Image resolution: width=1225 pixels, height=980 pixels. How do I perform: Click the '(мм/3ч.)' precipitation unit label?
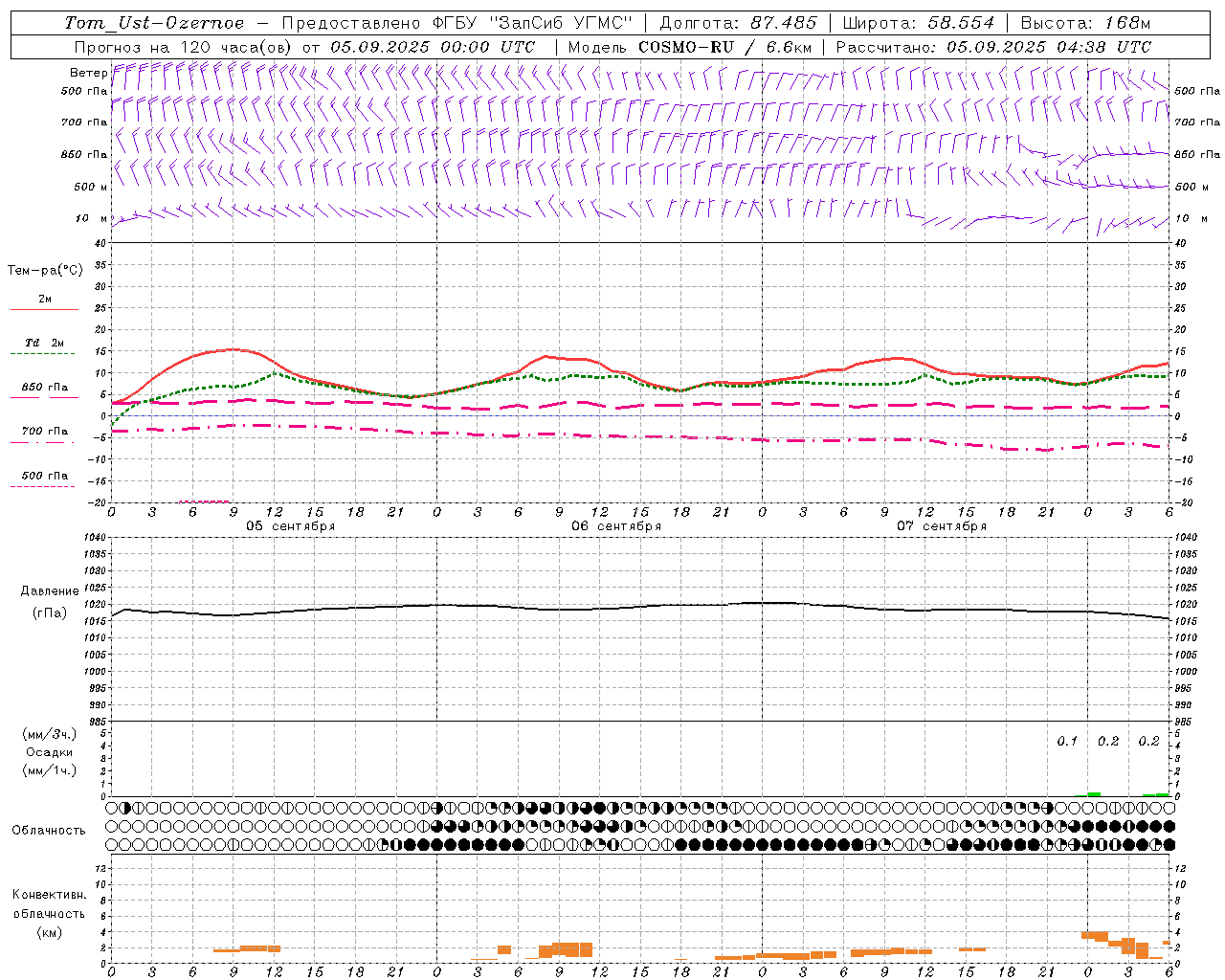pos(50,734)
